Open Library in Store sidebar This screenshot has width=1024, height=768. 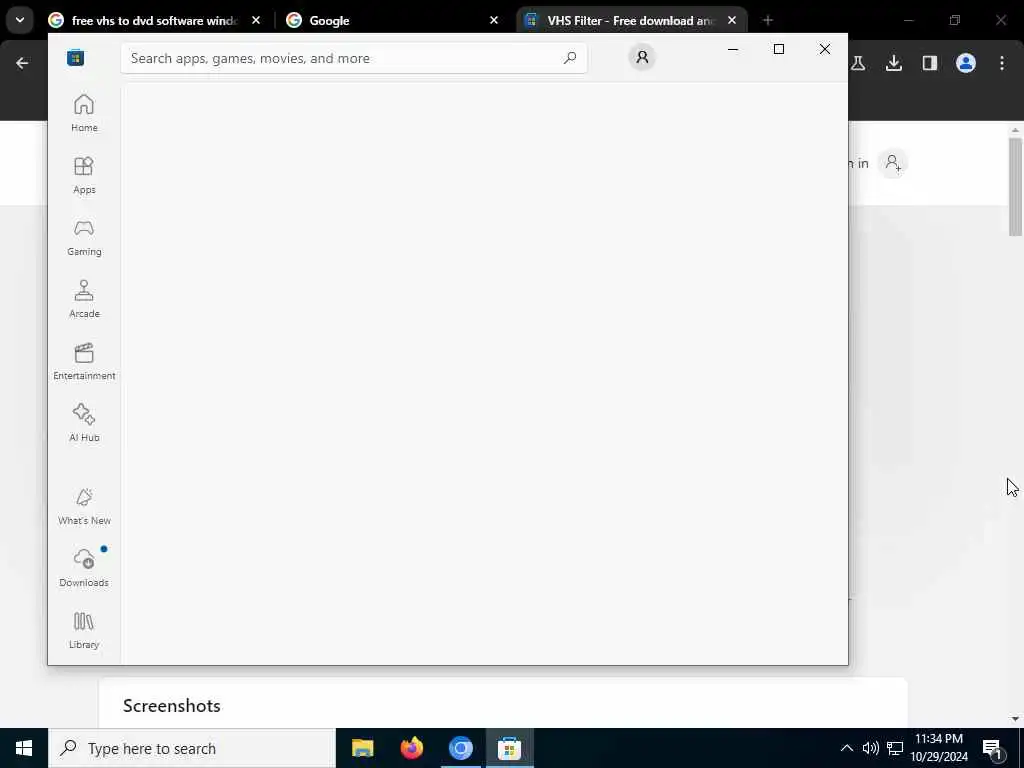click(84, 630)
